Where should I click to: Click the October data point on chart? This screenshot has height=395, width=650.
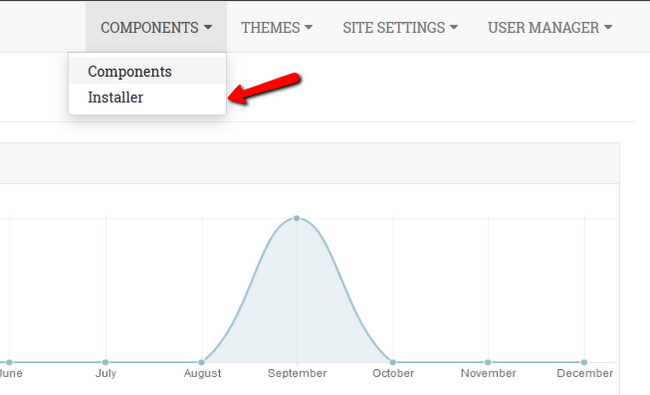coord(393,362)
